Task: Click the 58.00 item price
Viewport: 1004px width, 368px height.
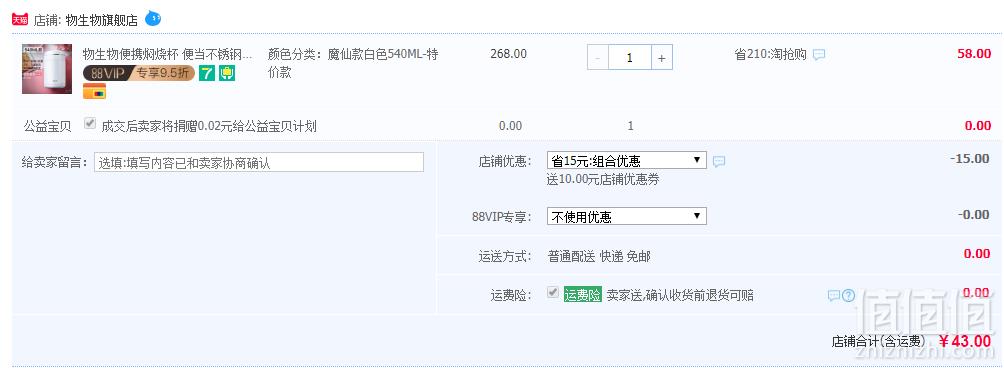Action: click(974, 54)
